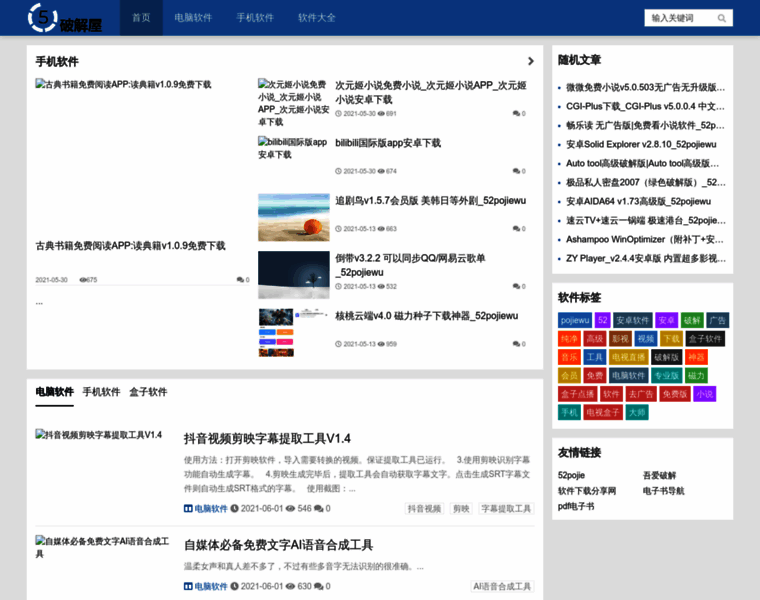Open 电脑软件 in the top navigation bar

[193, 18]
